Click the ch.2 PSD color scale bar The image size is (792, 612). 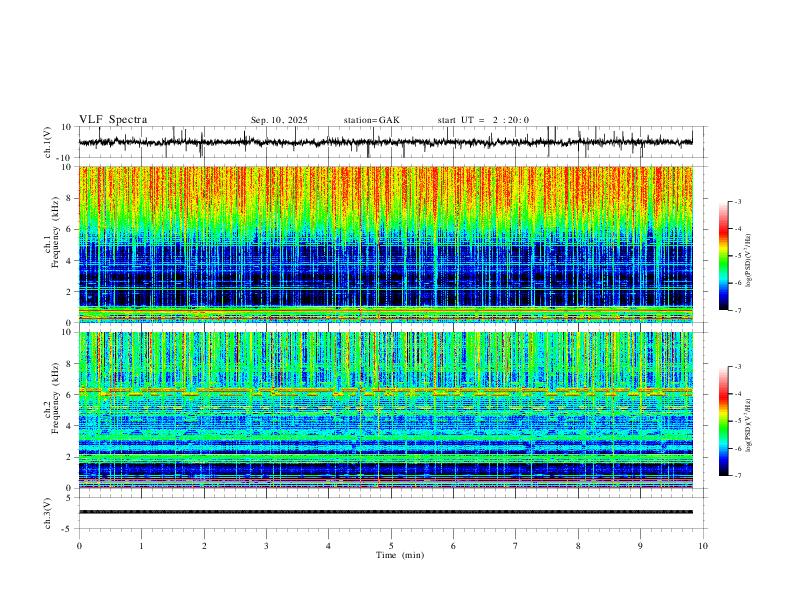723,421
